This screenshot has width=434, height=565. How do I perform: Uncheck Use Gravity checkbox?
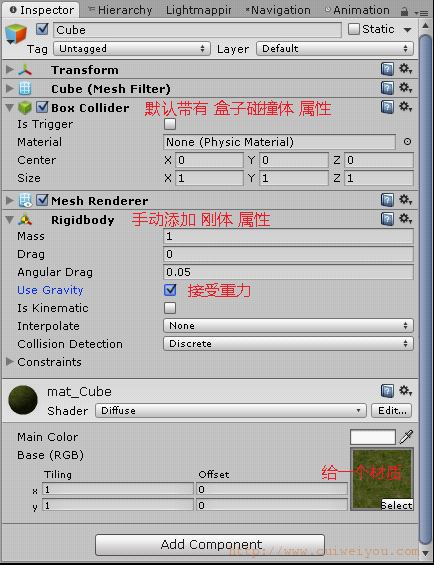(170, 290)
